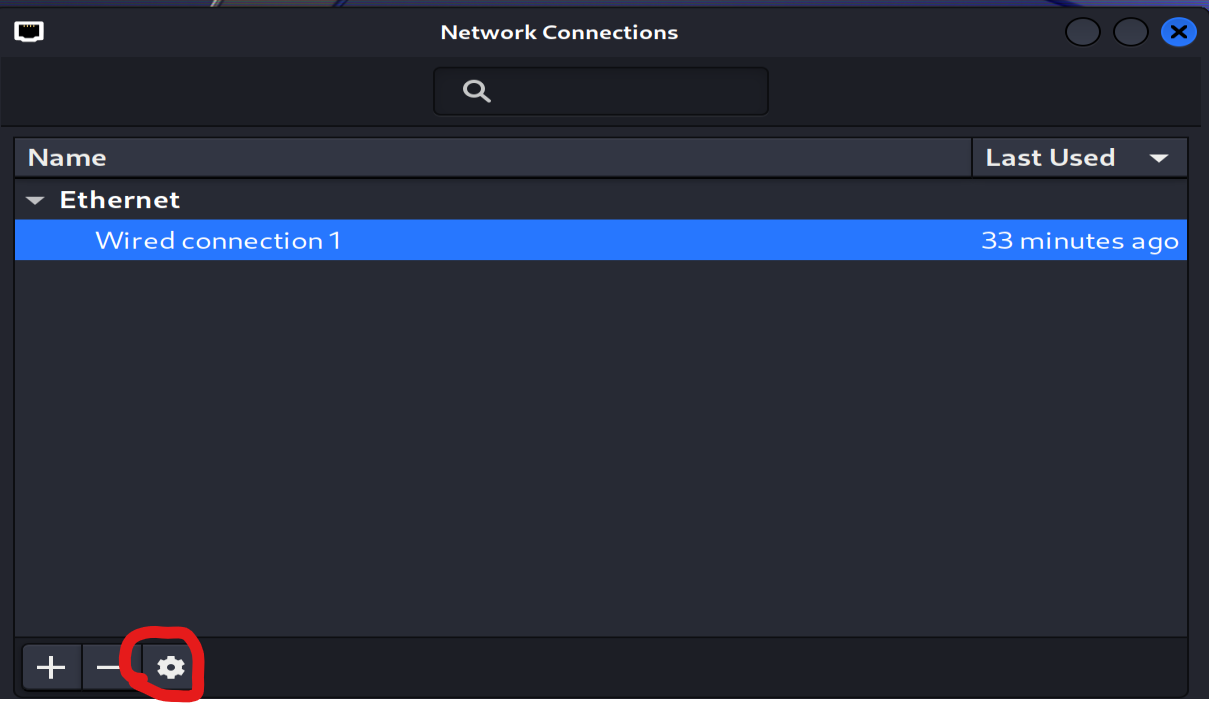The image size is (1209, 705).
Task: Click empty area of the connections list
Action: (600, 450)
